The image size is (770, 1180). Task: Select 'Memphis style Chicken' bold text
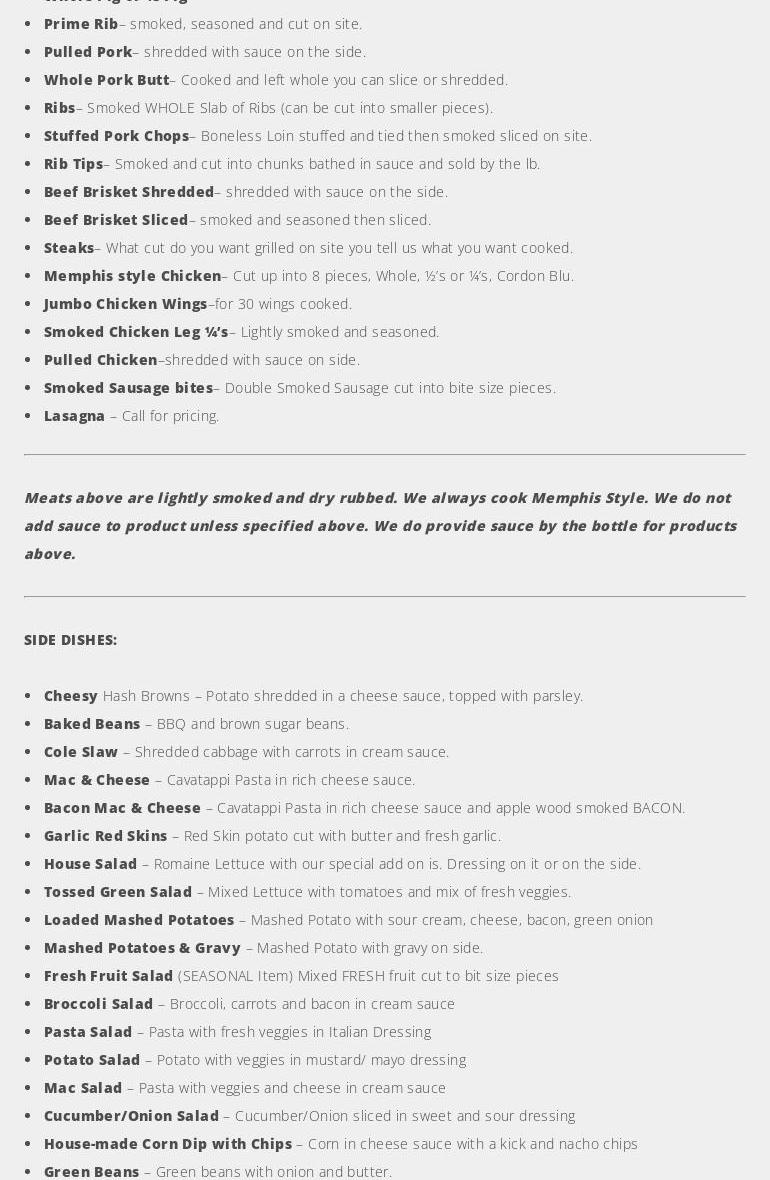(132, 275)
